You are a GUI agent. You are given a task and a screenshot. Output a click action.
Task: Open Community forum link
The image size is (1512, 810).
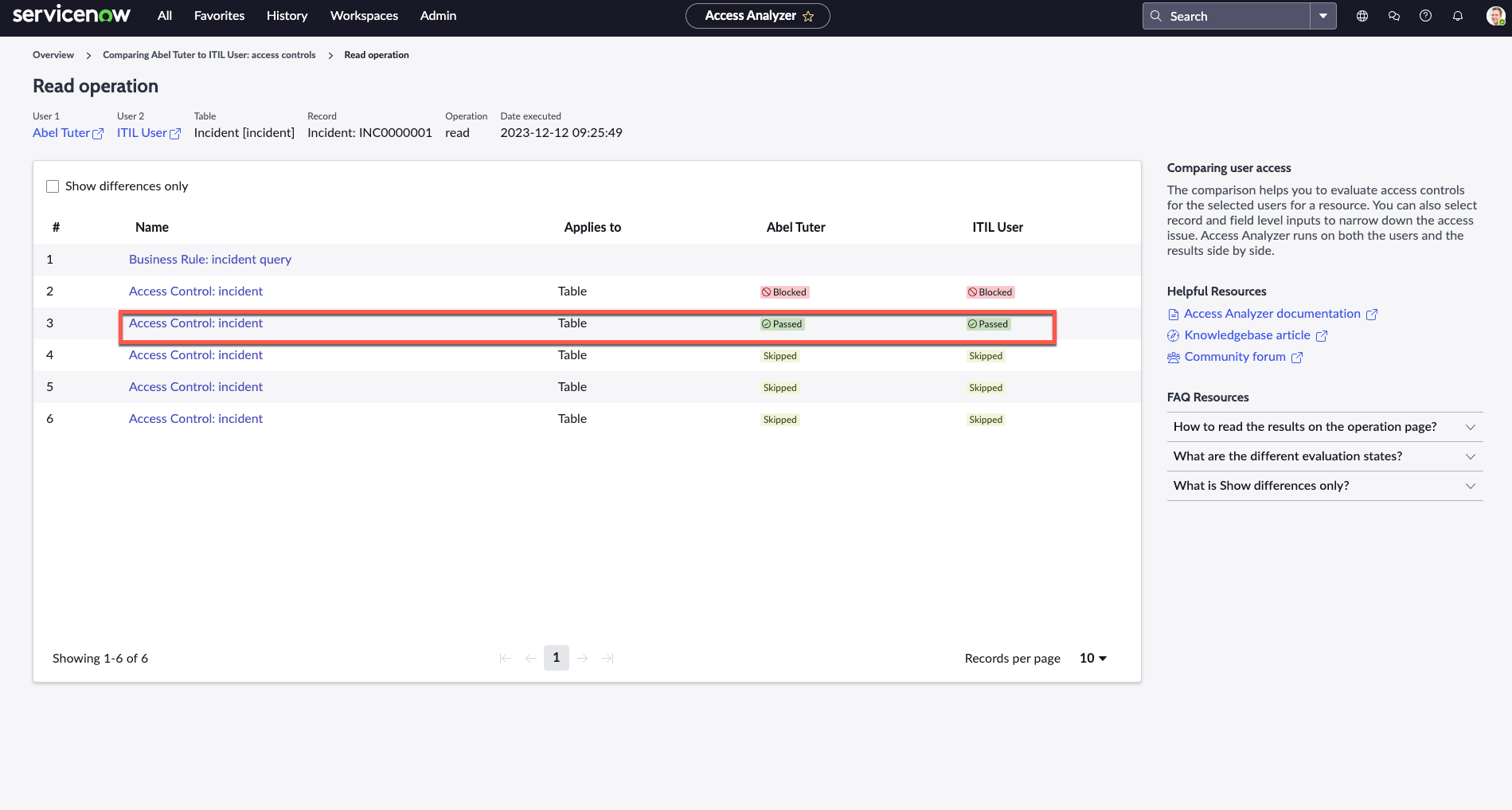pyautogui.click(x=1235, y=357)
